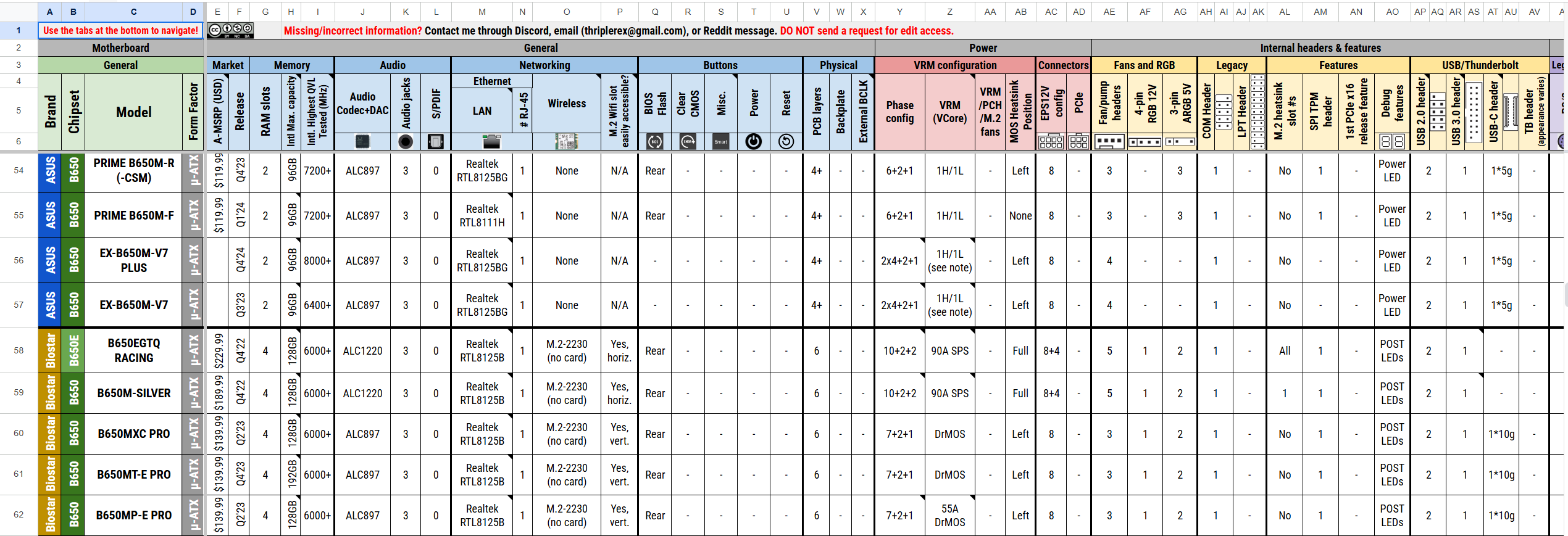
Task: Click the Creative Commons license badge
Action: click(x=230, y=31)
